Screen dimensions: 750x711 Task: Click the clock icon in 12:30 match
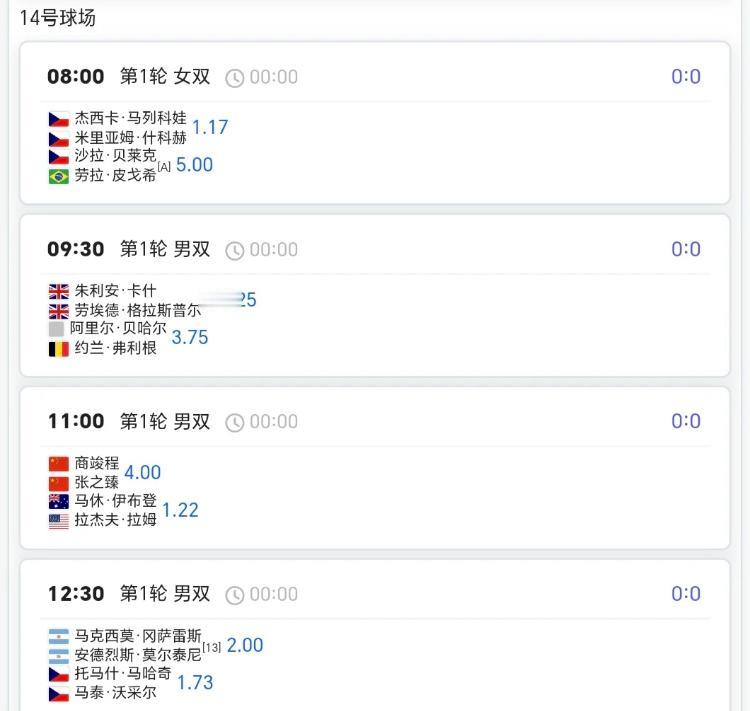coord(234,595)
